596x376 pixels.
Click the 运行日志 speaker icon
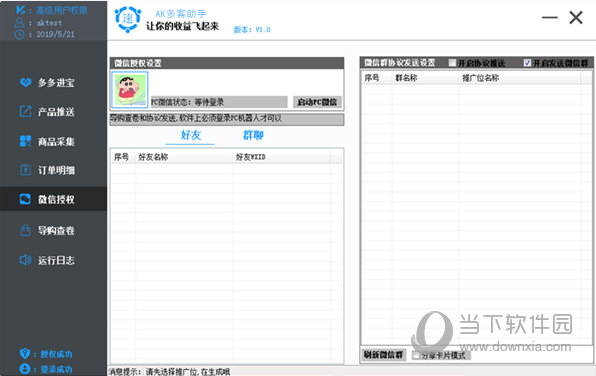(25, 260)
